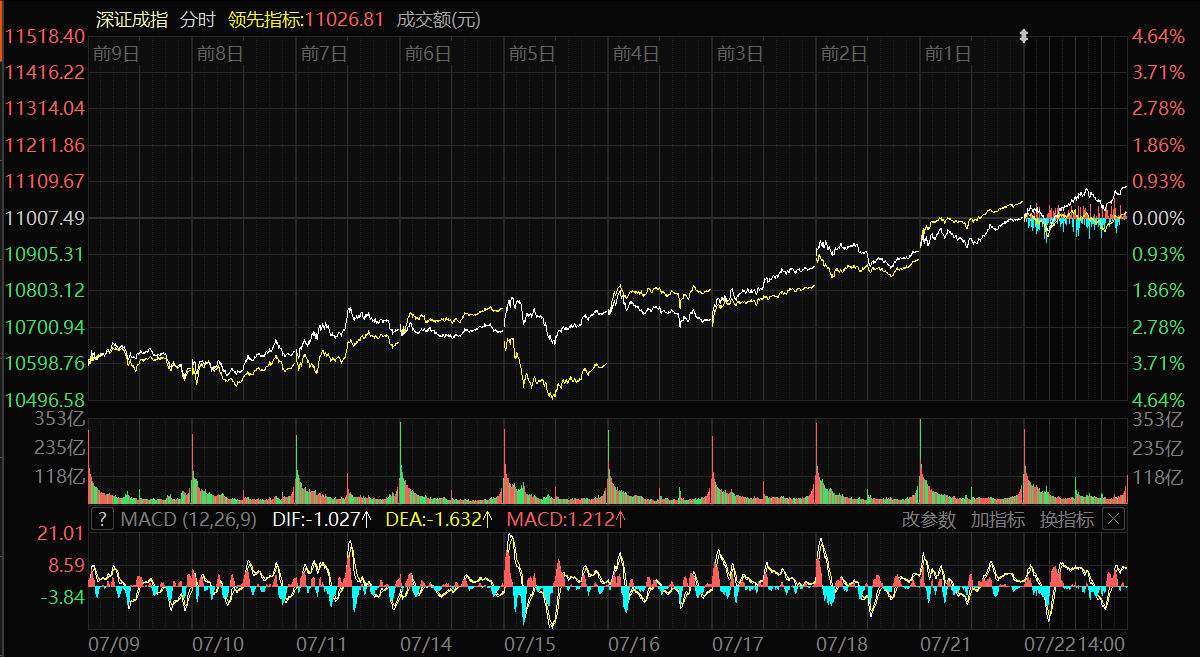
Task: Close the MACD indicator panel
Action: (x=1113, y=519)
